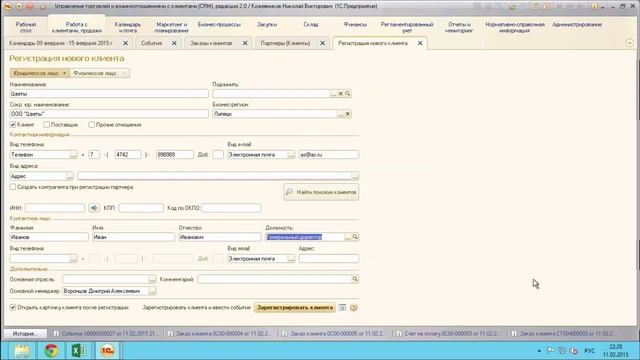Focus the ИНН input field
Viewport: 640px width, 360px height.
pos(55,208)
